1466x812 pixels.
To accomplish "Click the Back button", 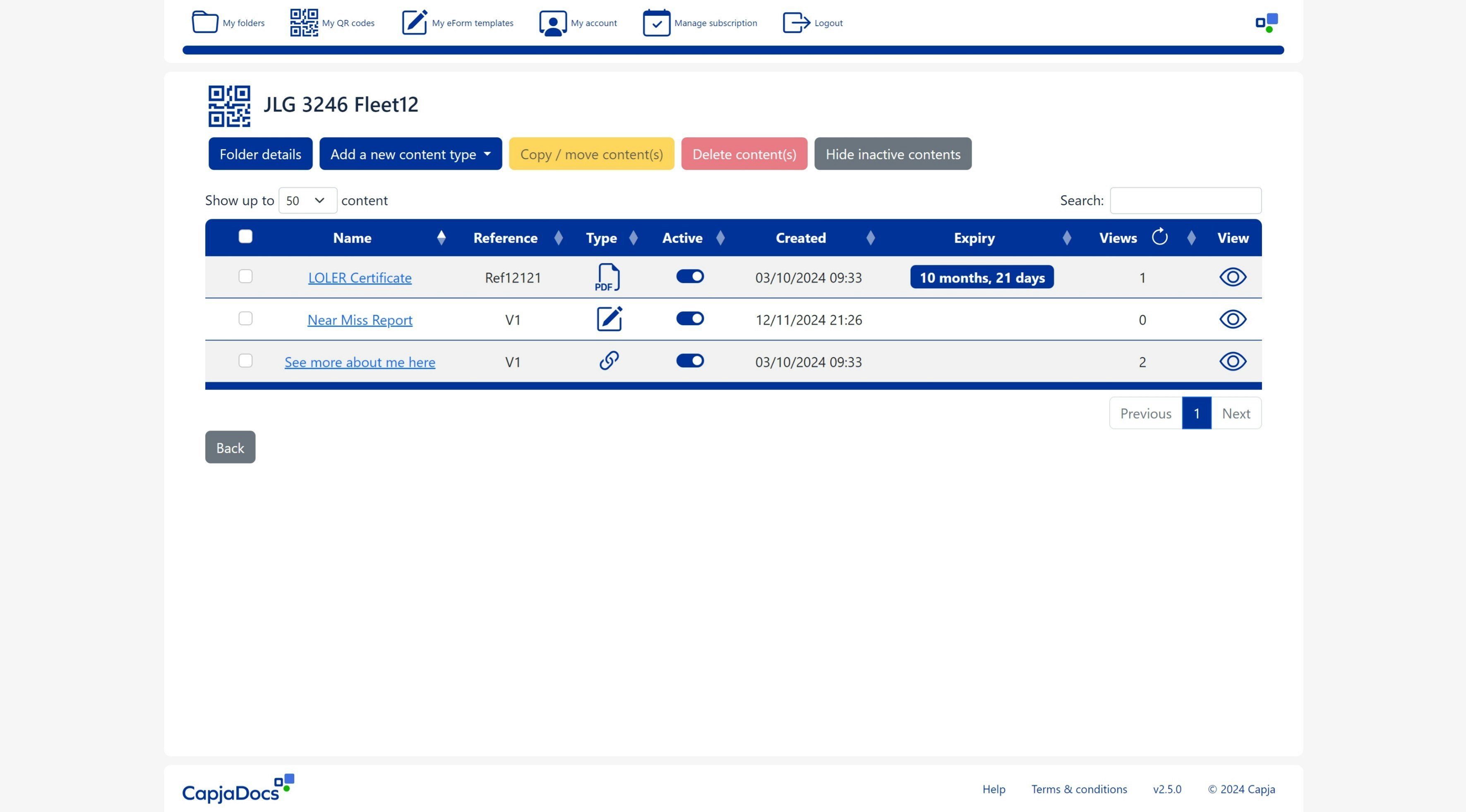I will 230,447.
